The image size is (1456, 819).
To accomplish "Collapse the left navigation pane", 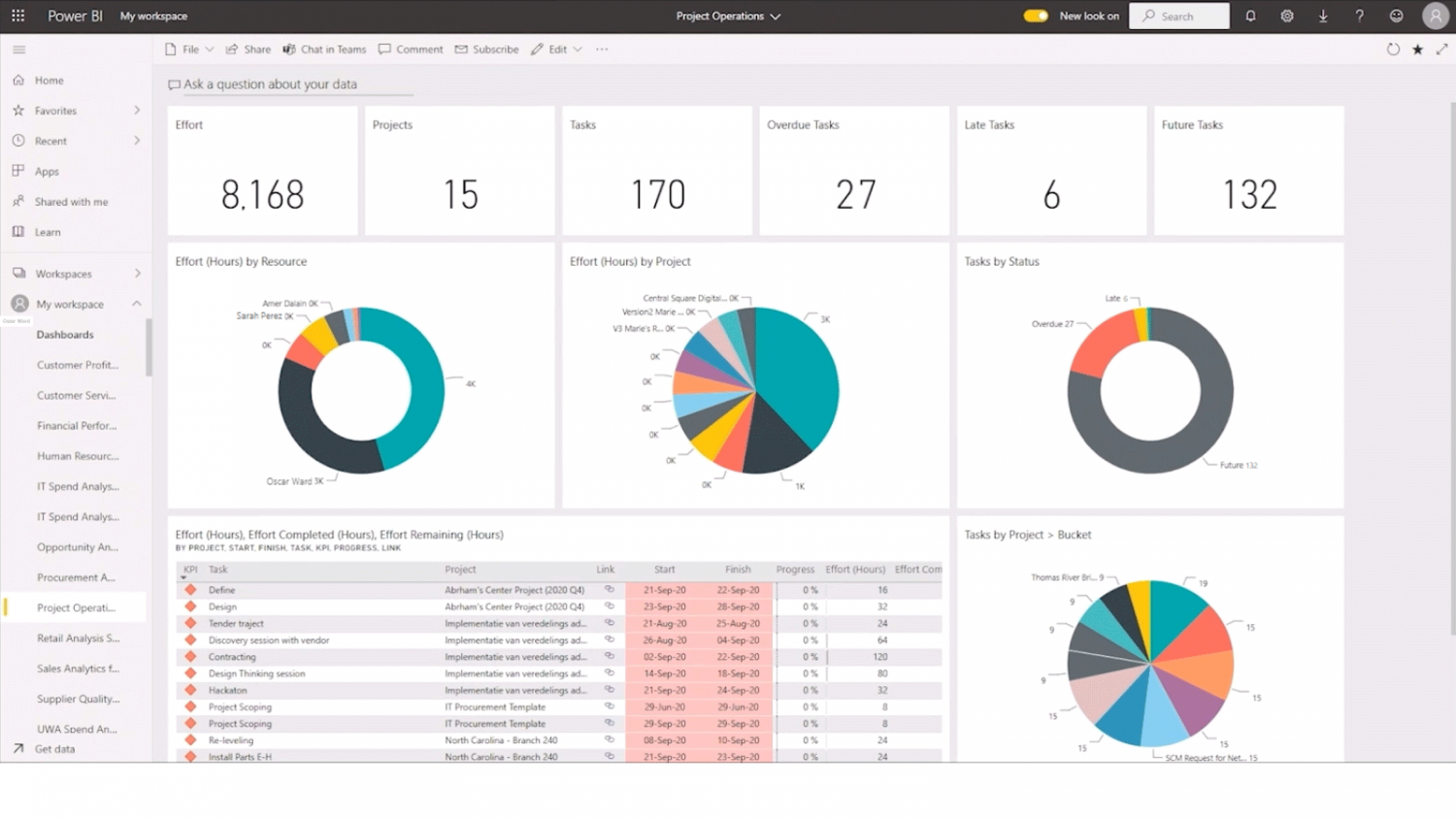I will pos(18,49).
